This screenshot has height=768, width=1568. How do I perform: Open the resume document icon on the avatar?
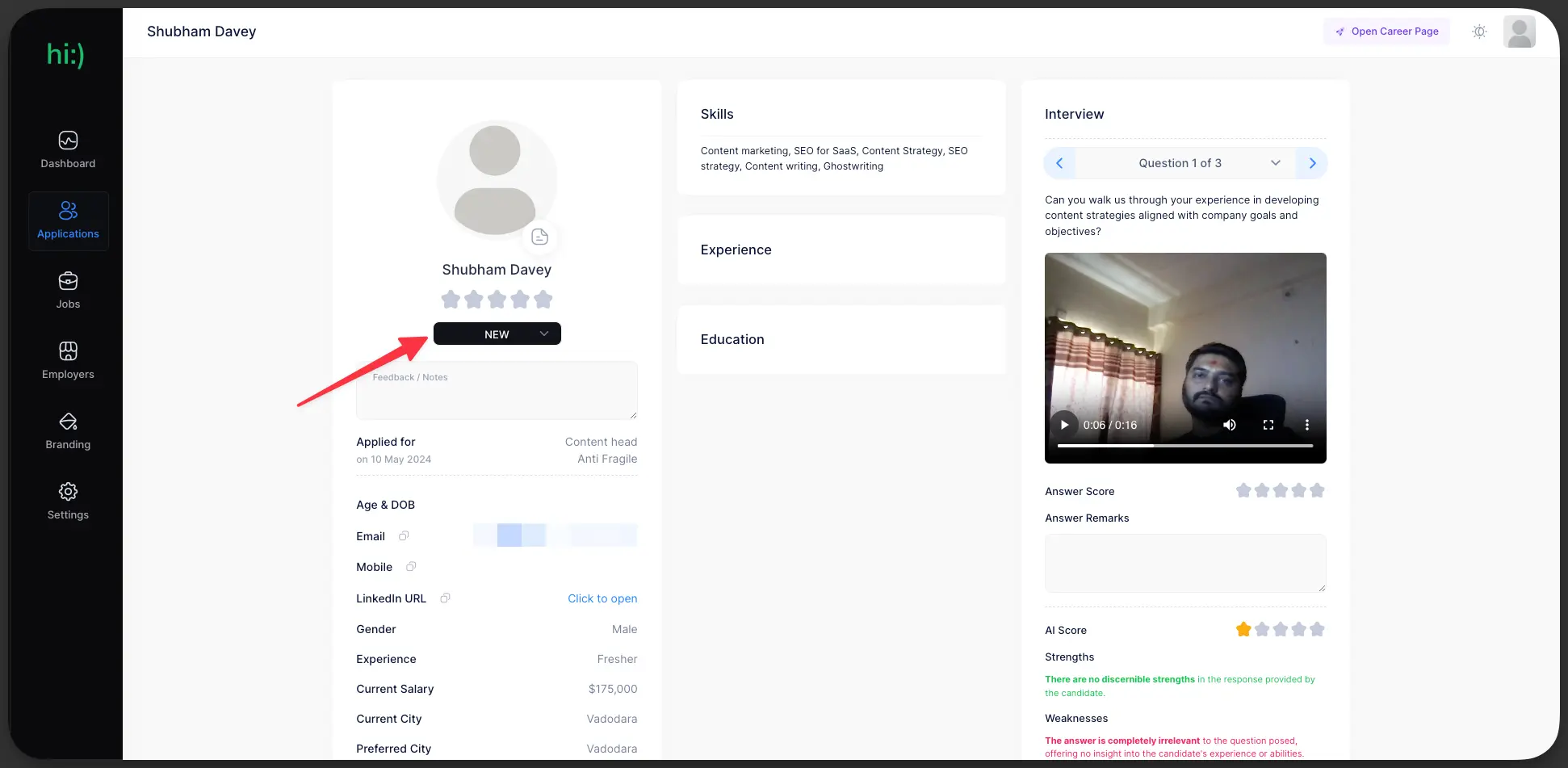(539, 237)
